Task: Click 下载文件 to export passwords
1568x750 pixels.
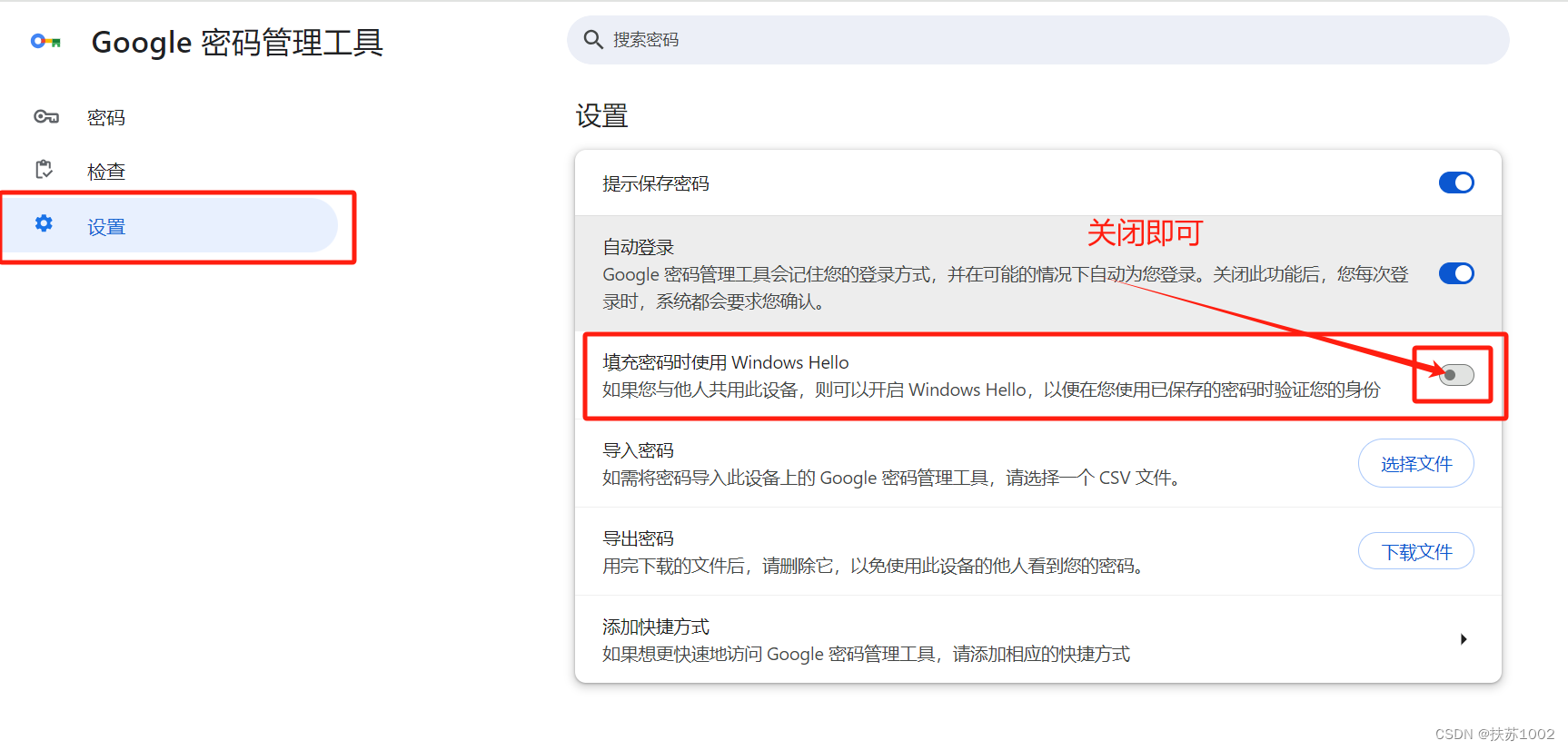Action: click(x=1415, y=551)
